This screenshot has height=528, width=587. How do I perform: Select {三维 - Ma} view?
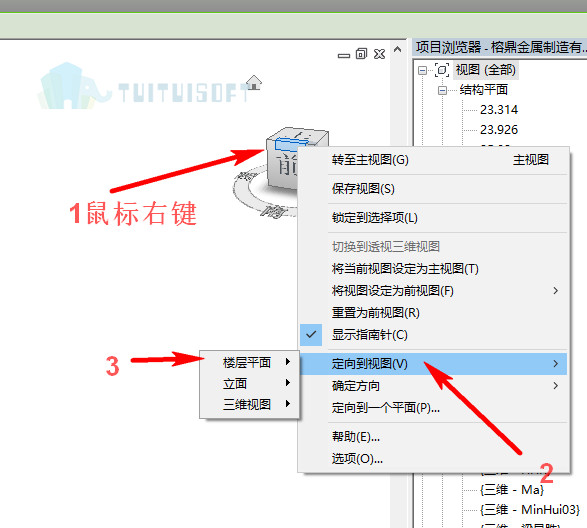coord(512,490)
